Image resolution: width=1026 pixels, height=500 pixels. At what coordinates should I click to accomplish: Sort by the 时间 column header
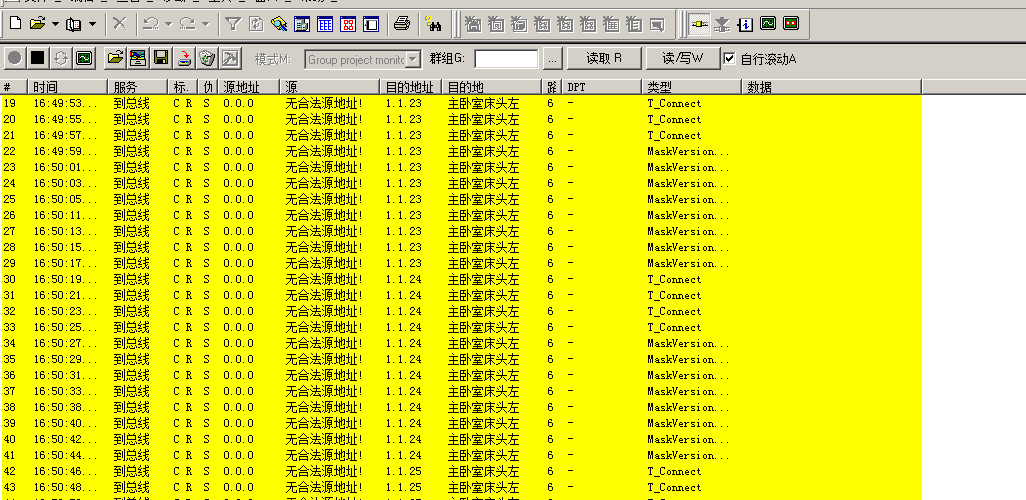click(x=66, y=87)
